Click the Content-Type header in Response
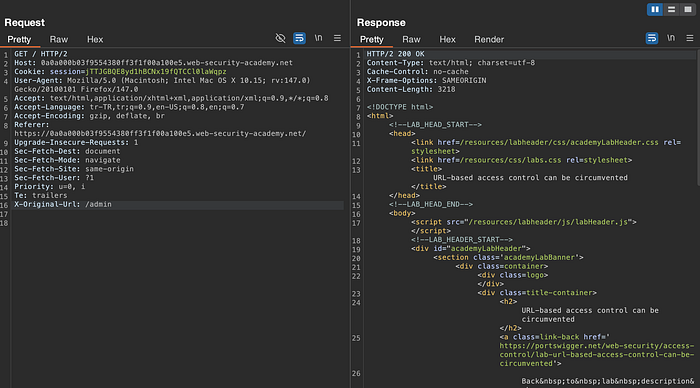Viewport: 700px width, 388px height. 450,63
